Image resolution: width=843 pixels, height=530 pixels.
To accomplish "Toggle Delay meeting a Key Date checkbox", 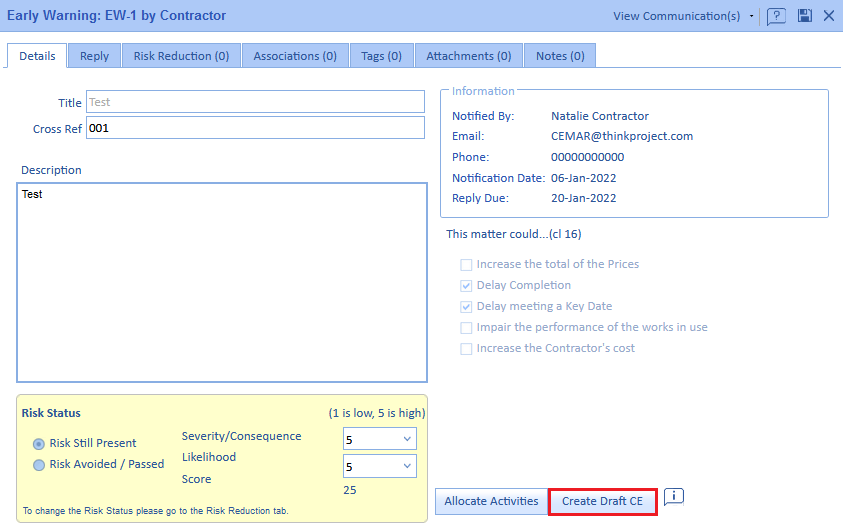I will point(466,307).
